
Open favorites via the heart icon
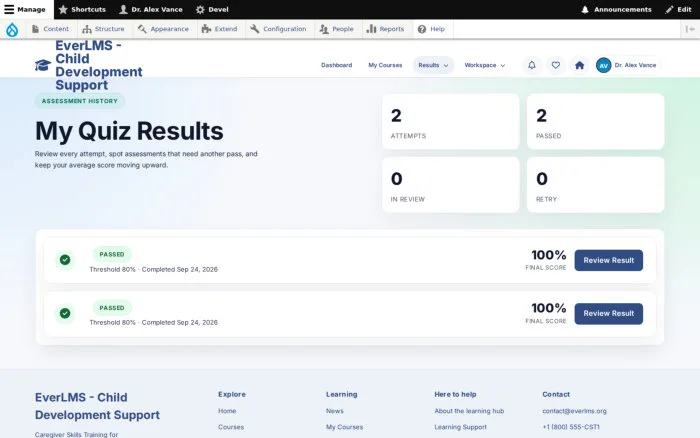click(555, 65)
